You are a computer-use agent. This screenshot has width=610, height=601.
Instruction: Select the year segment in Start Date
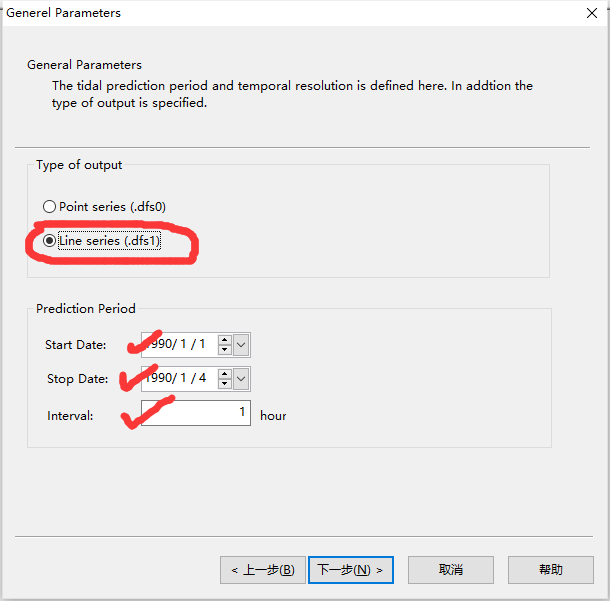tap(160, 345)
